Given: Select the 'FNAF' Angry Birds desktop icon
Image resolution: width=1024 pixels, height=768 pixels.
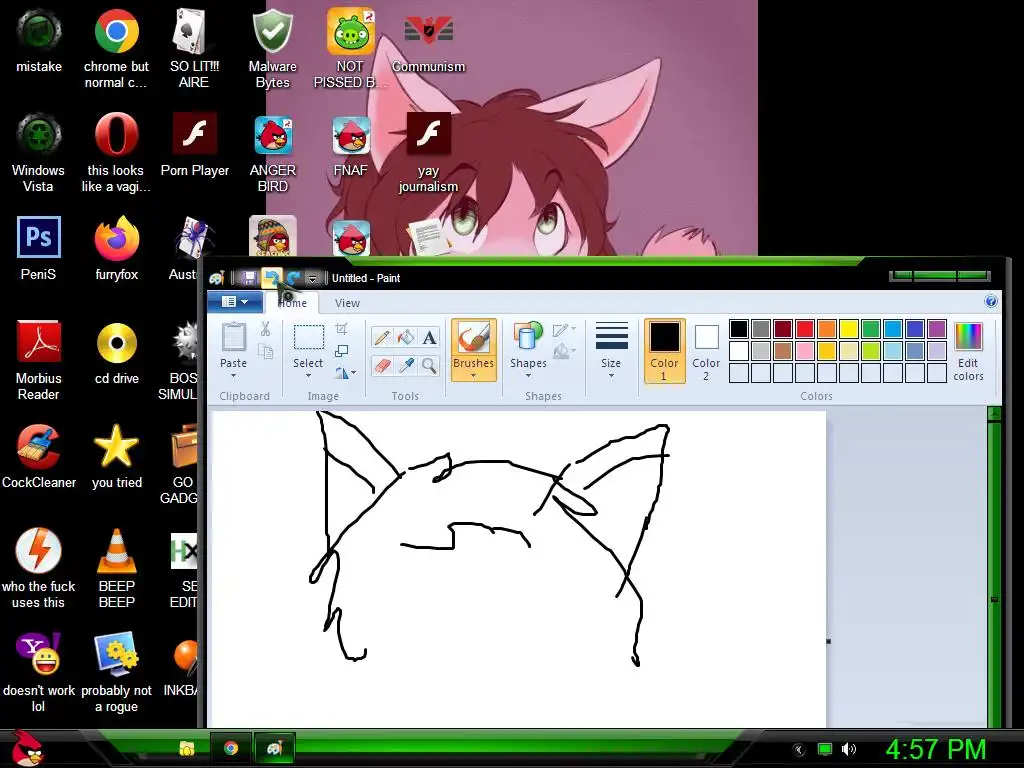Looking at the screenshot, I should click(x=351, y=147).
